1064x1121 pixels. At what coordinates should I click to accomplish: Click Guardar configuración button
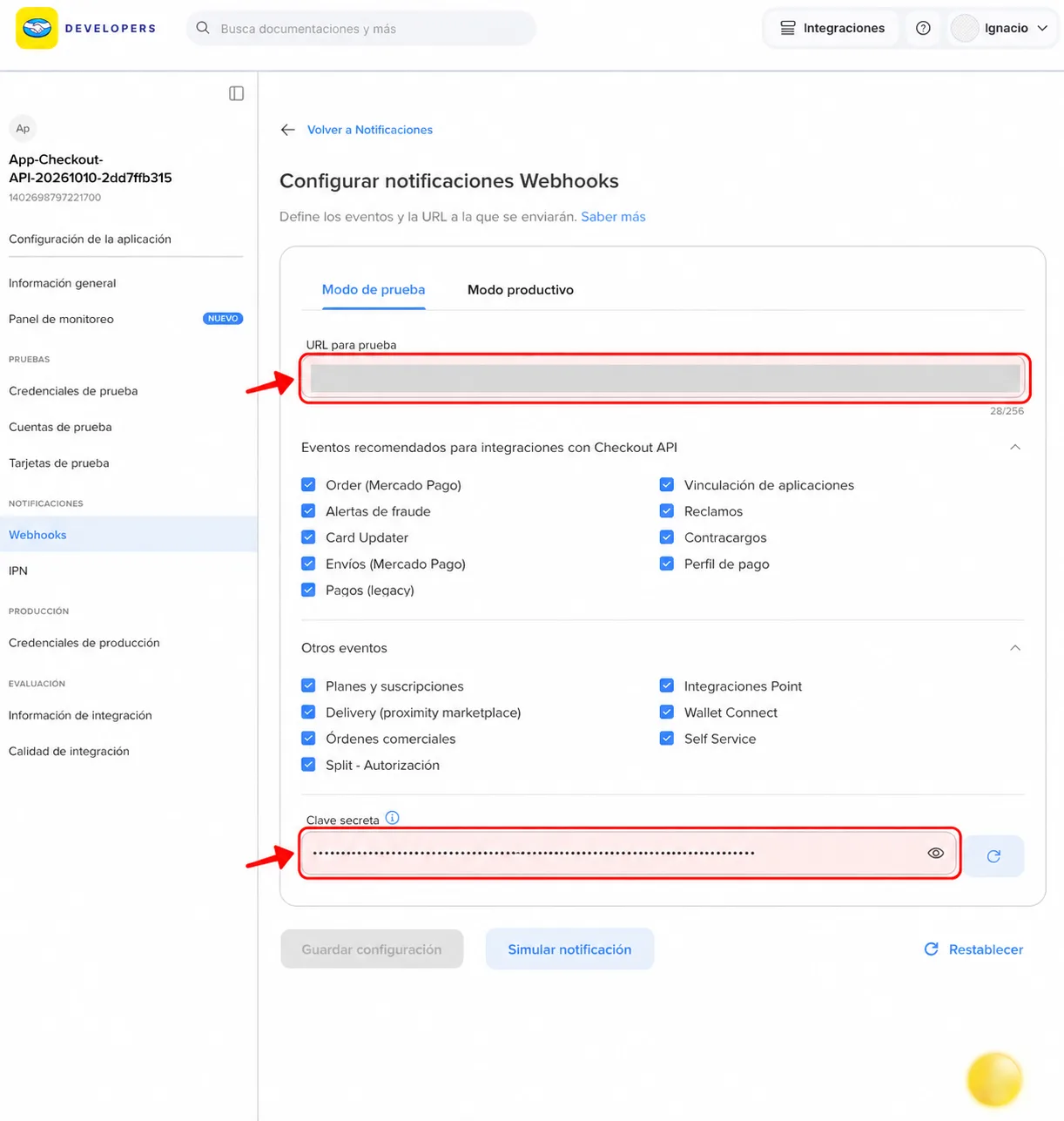pyautogui.click(x=372, y=949)
